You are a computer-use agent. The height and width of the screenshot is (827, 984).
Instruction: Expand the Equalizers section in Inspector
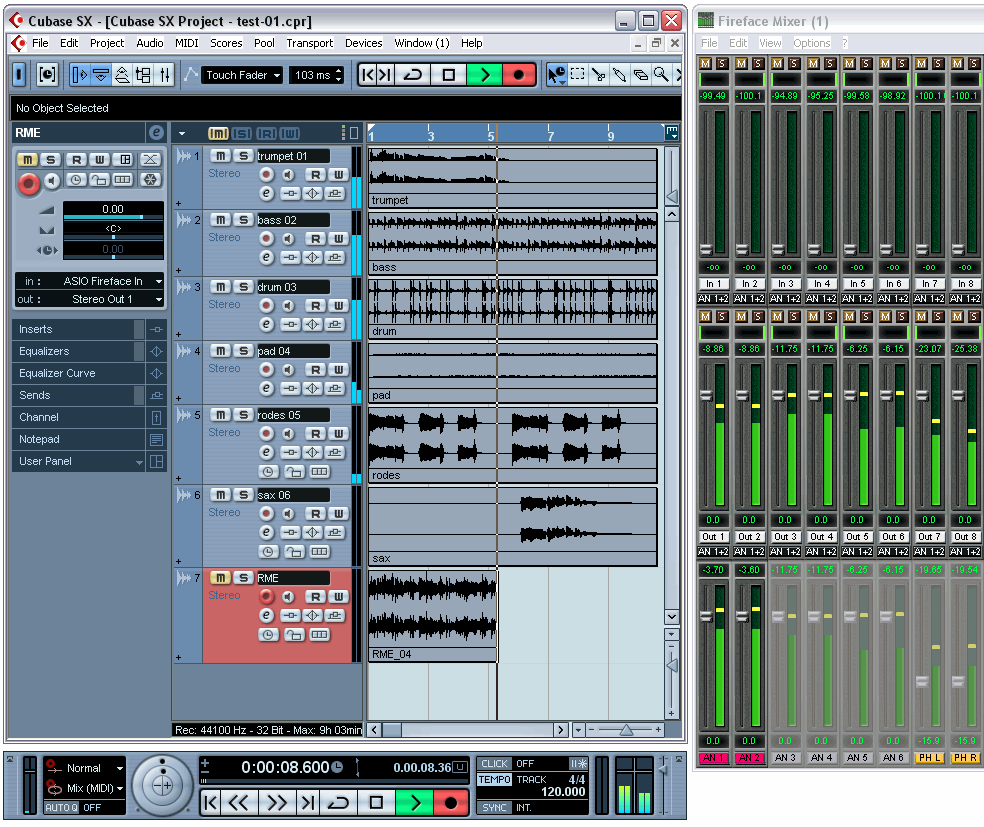(78, 351)
